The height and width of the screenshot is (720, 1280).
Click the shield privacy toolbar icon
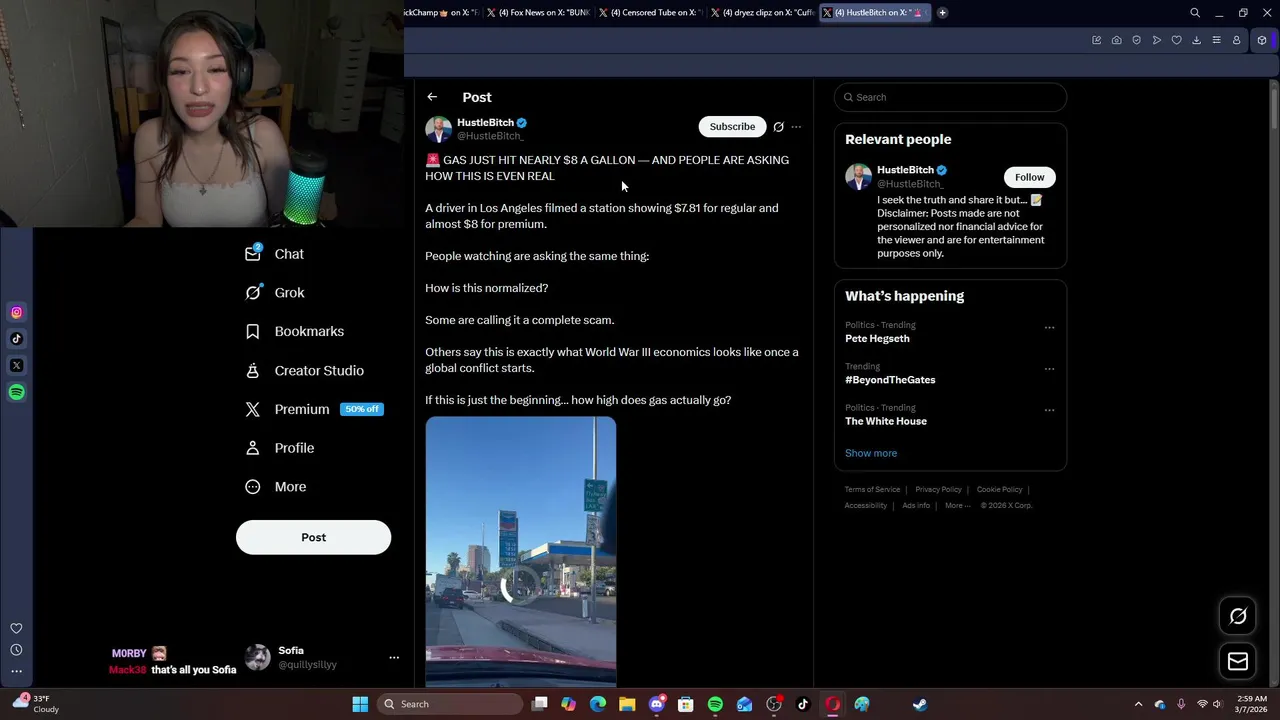tap(1136, 40)
